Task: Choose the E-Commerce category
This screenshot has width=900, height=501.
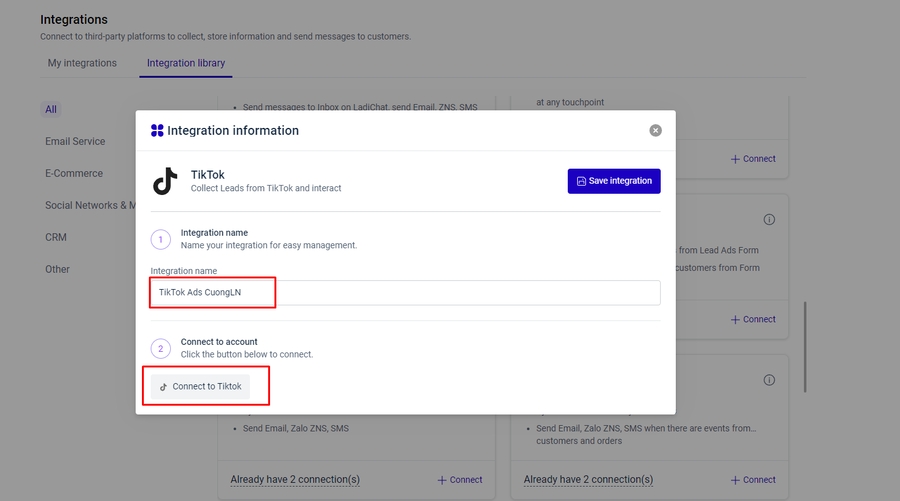Action: 74,173
